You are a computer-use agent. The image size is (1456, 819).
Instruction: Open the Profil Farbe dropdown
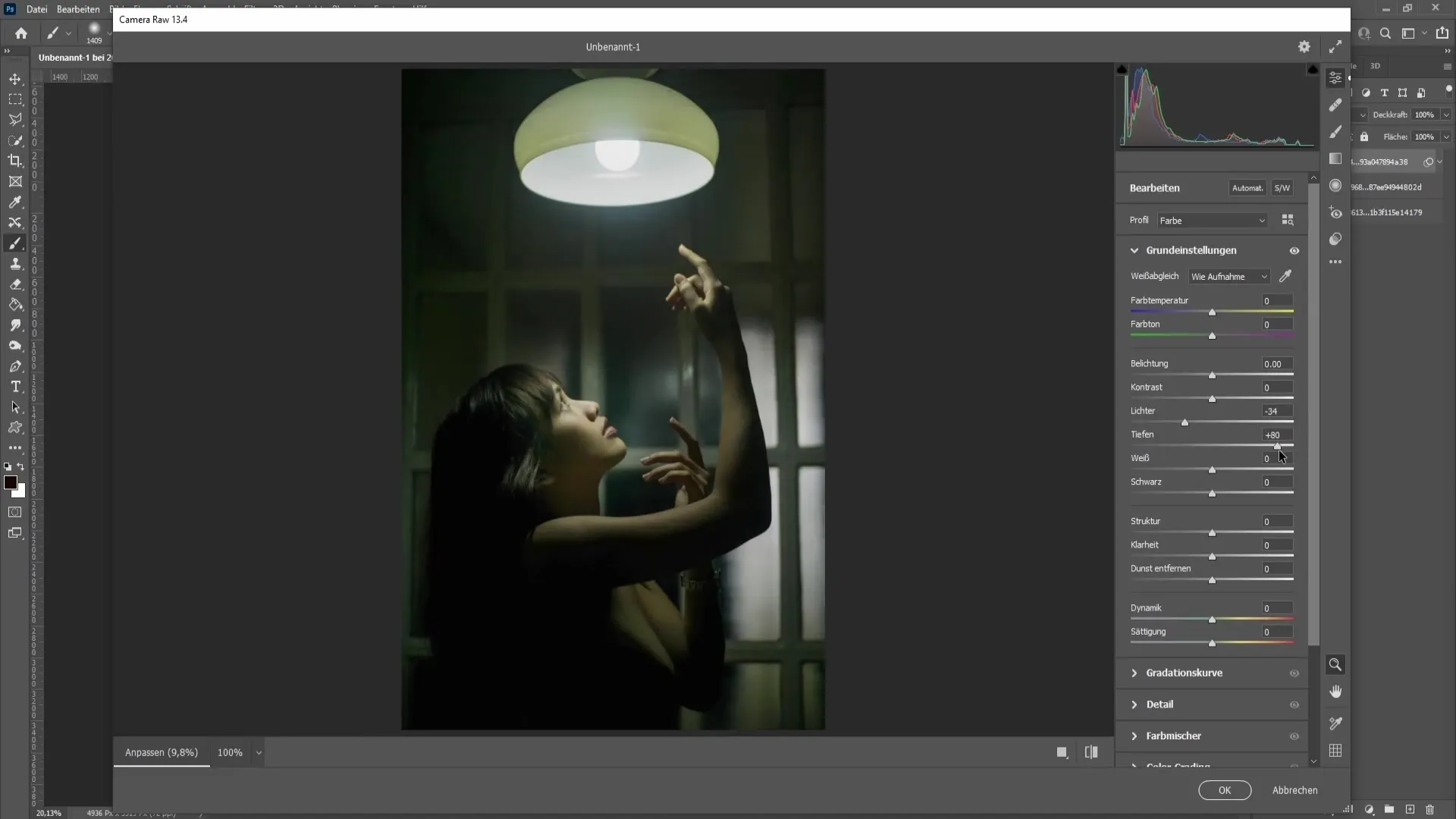click(1213, 221)
